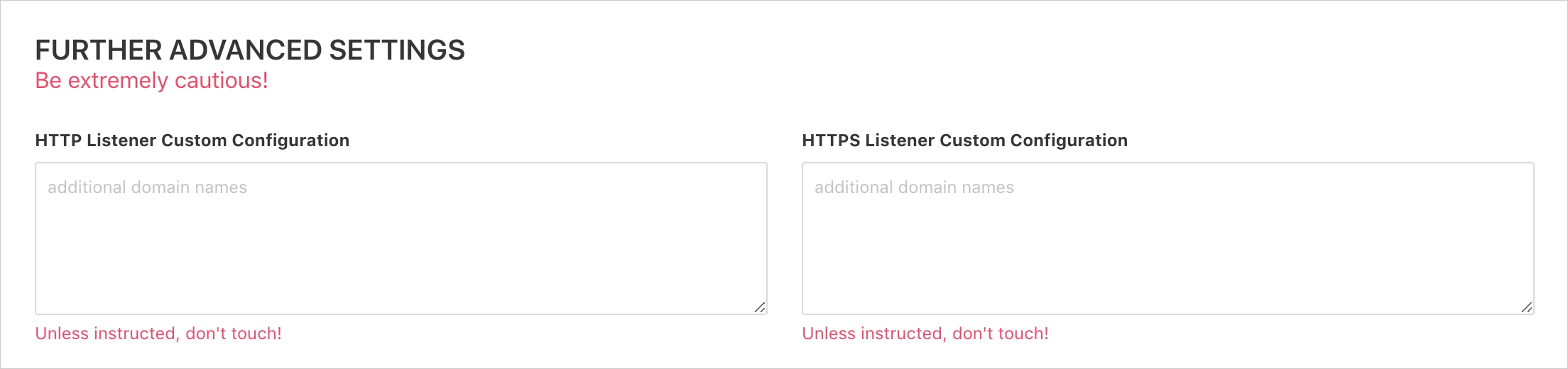
Task: Click the word 'cautious!' in the red subtitle
Action: point(221,81)
